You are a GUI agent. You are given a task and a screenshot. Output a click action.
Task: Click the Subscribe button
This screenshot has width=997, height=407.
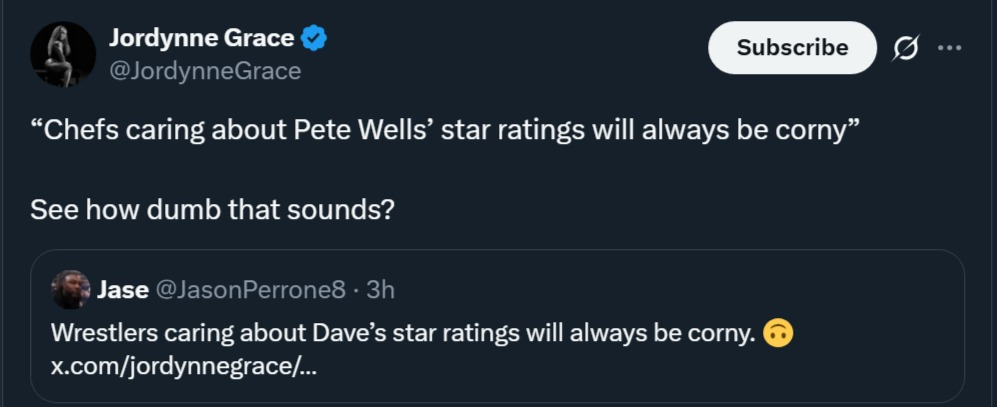[792, 48]
